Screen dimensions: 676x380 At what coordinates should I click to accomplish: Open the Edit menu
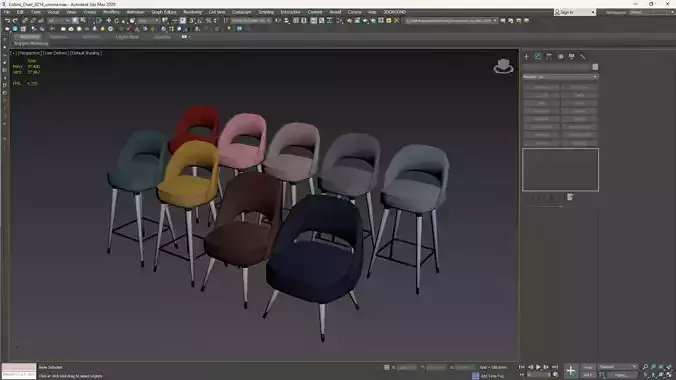click(x=20, y=12)
